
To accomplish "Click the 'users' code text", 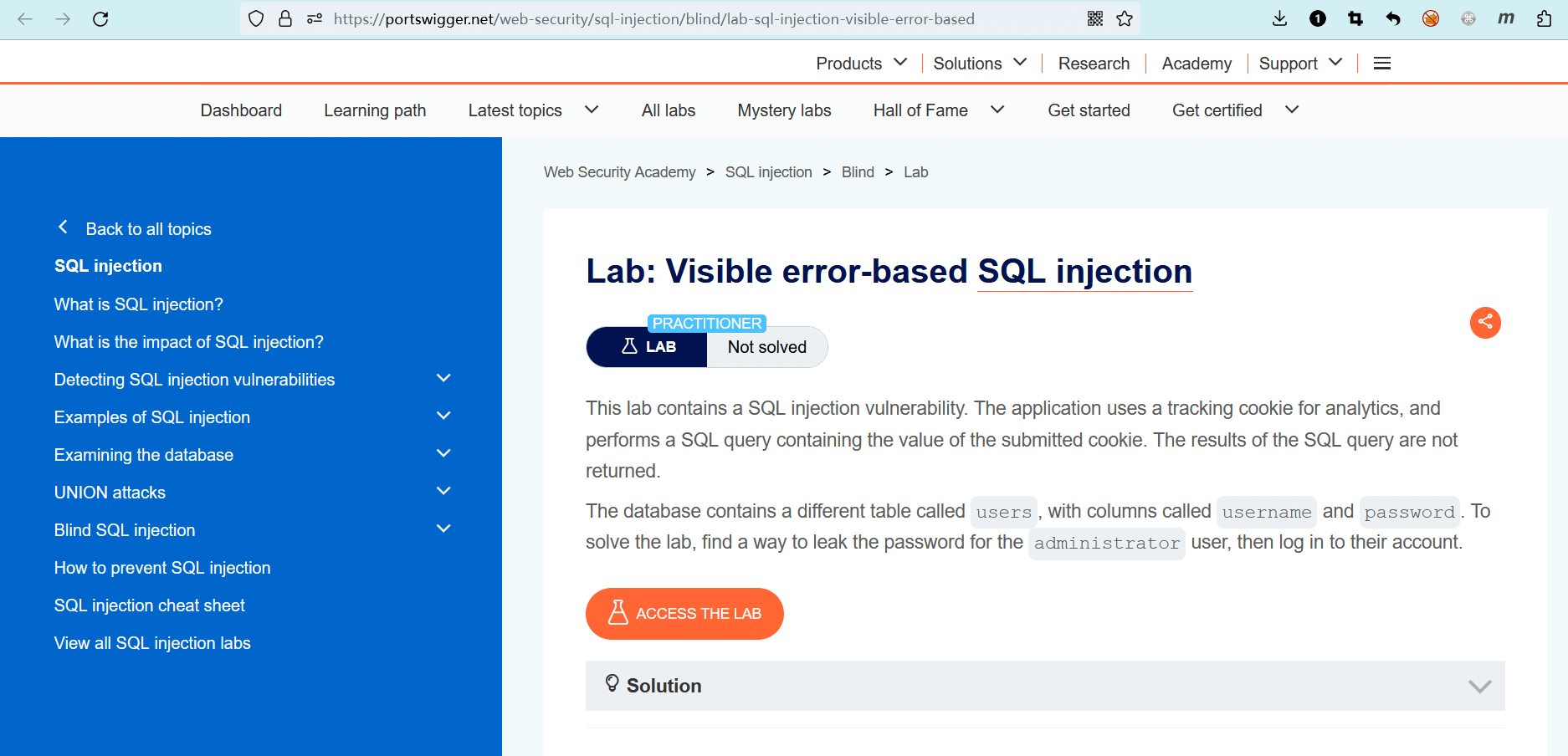I will [1003, 512].
